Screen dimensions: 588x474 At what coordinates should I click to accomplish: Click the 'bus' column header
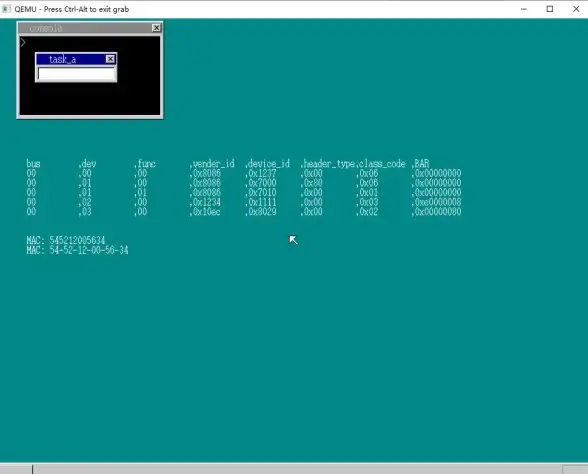(33, 164)
